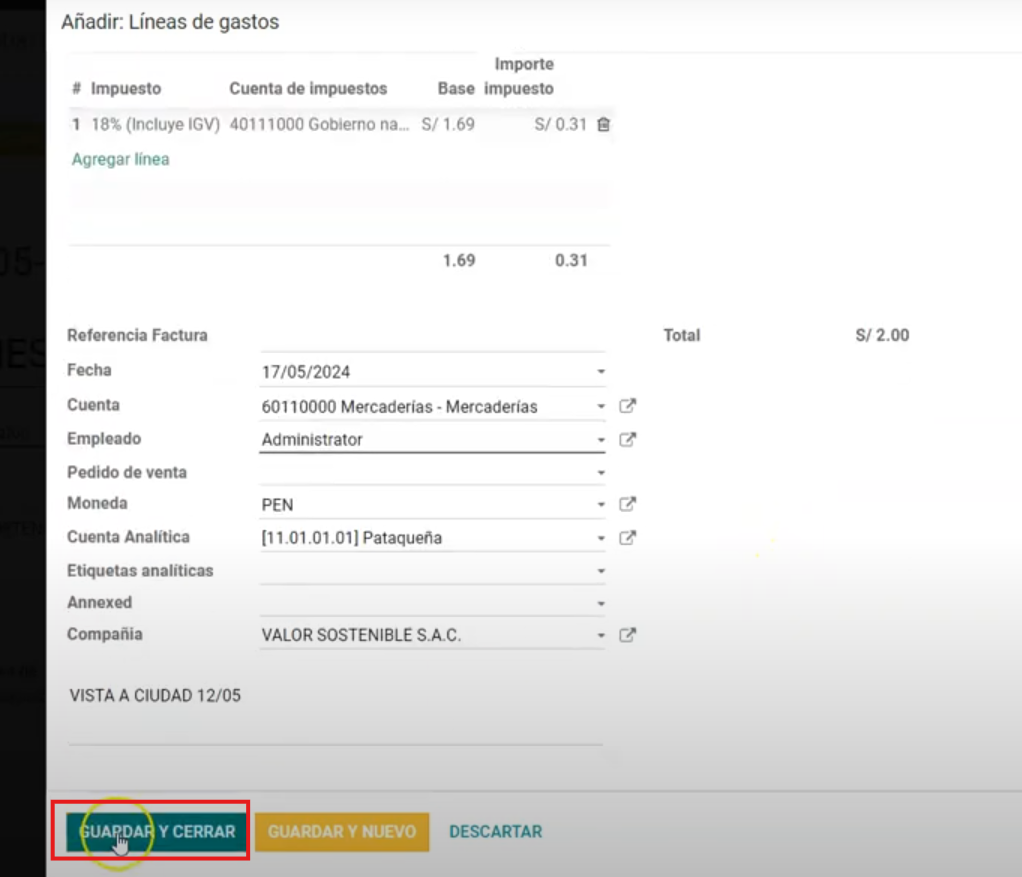The image size is (1022, 877).
Task: Expand the Pedido de venta dropdown
Action: tap(601, 472)
